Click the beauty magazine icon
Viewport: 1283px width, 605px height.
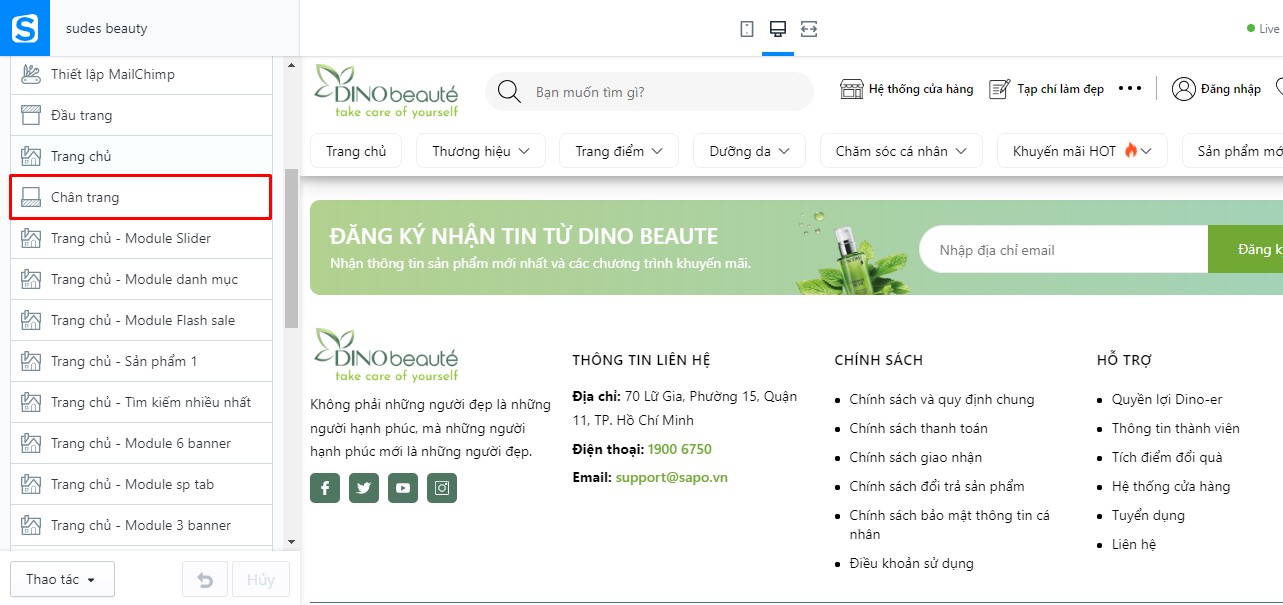[1000, 89]
